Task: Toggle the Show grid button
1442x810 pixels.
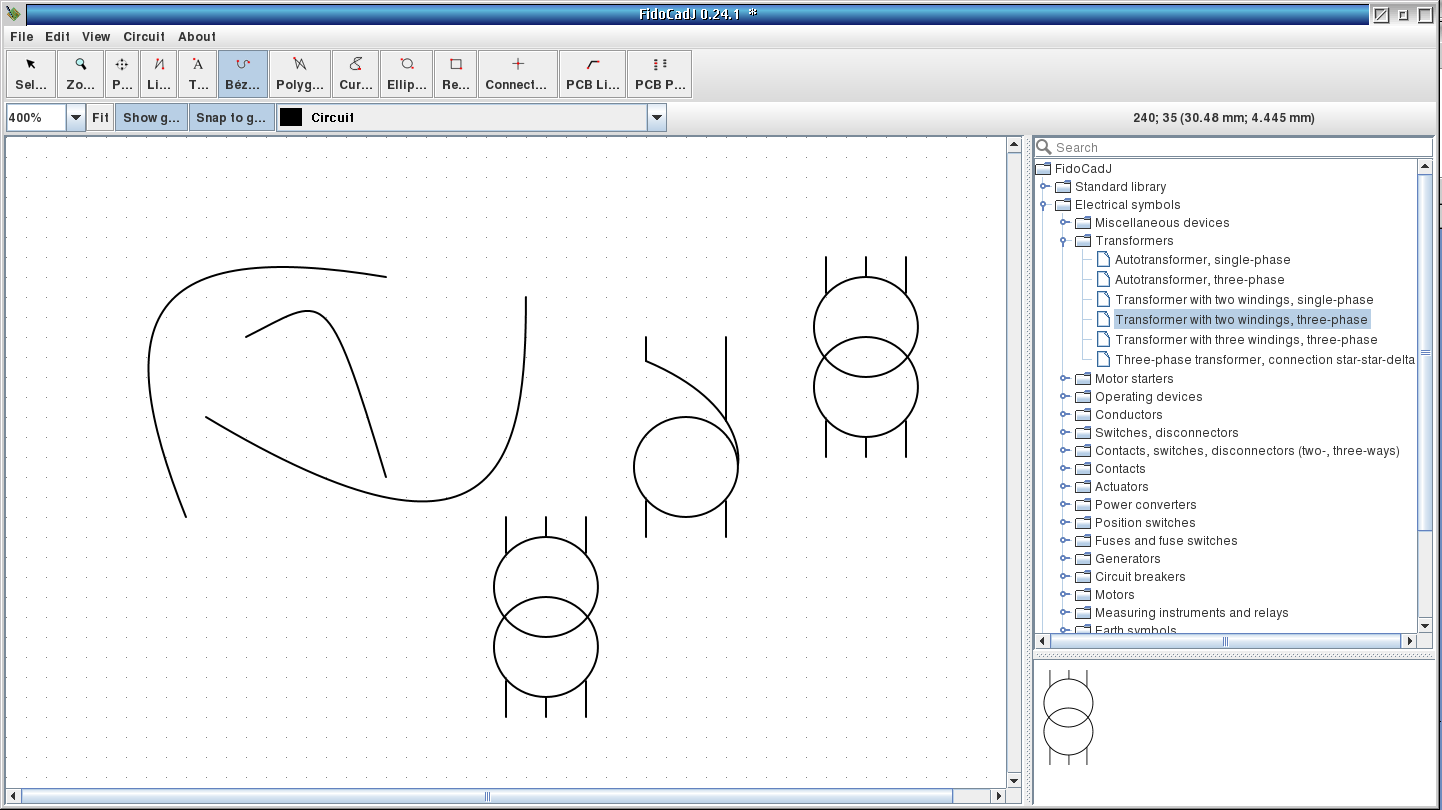Action: tap(152, 118)
